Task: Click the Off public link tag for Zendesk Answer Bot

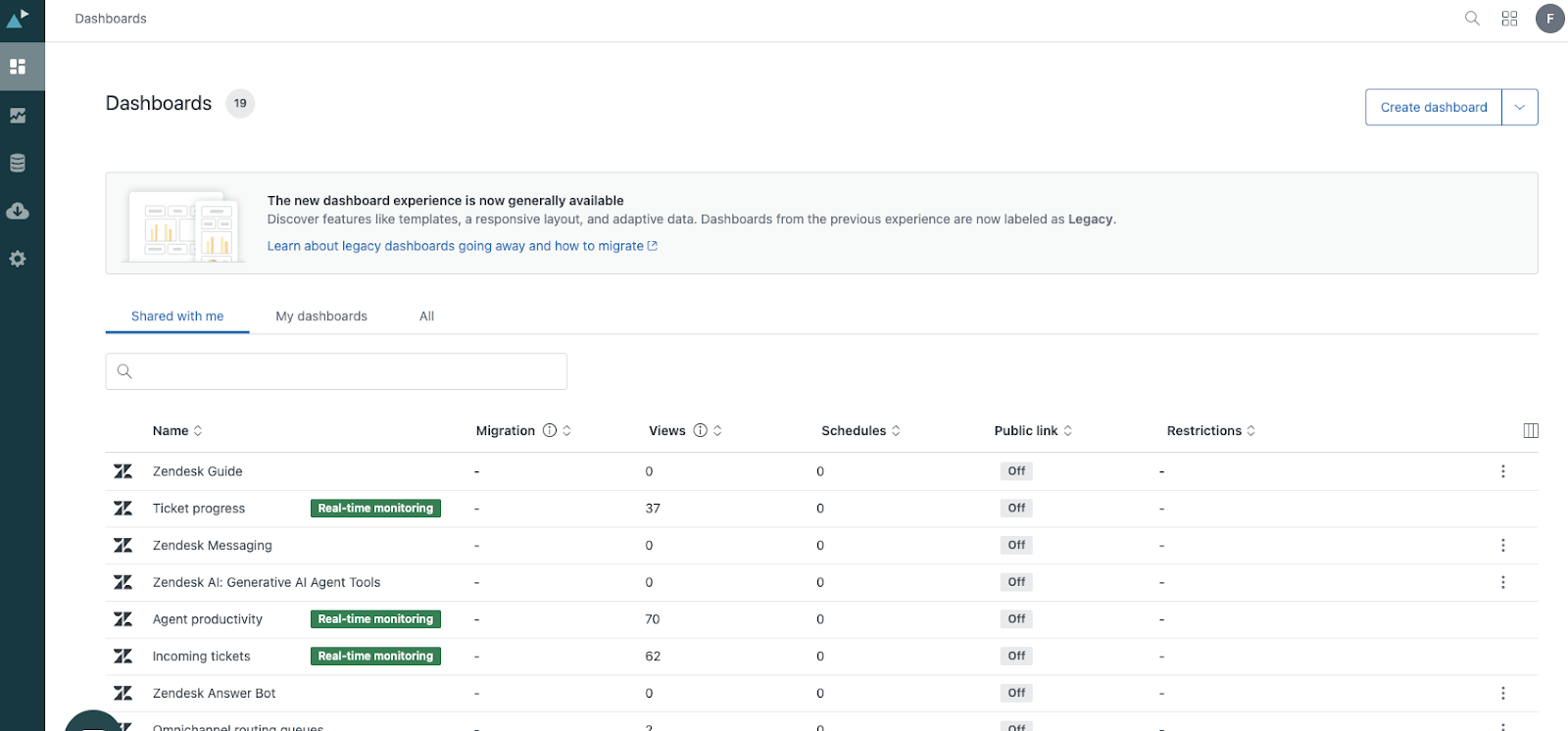Action: (1016, 693)
